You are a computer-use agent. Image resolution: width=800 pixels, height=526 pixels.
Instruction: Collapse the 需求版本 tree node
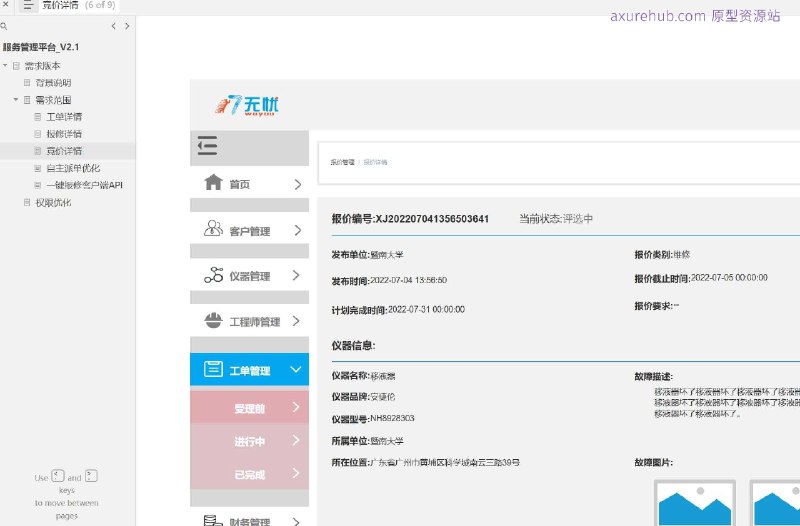click(5, 65)
